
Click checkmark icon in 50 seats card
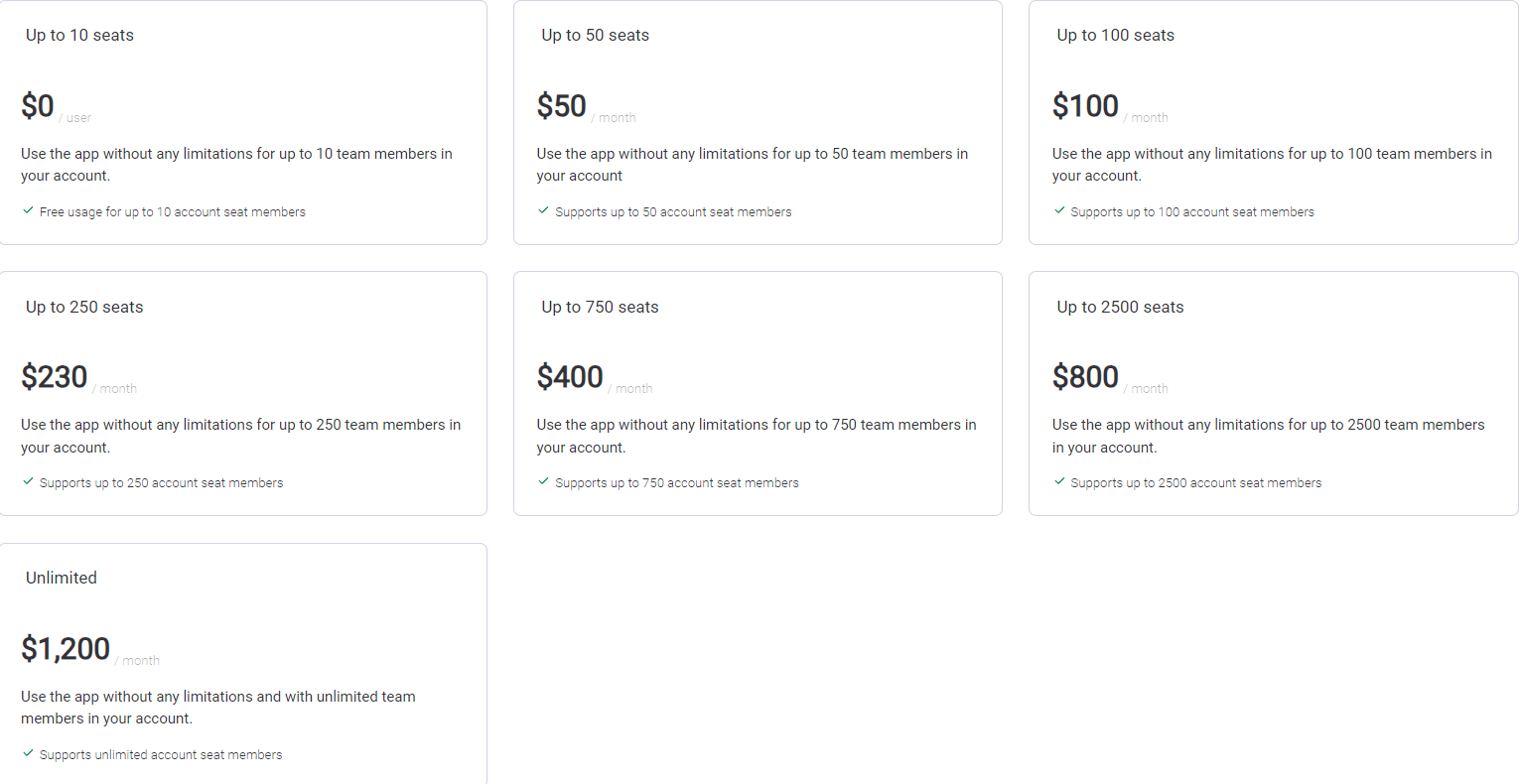(543, 210)
